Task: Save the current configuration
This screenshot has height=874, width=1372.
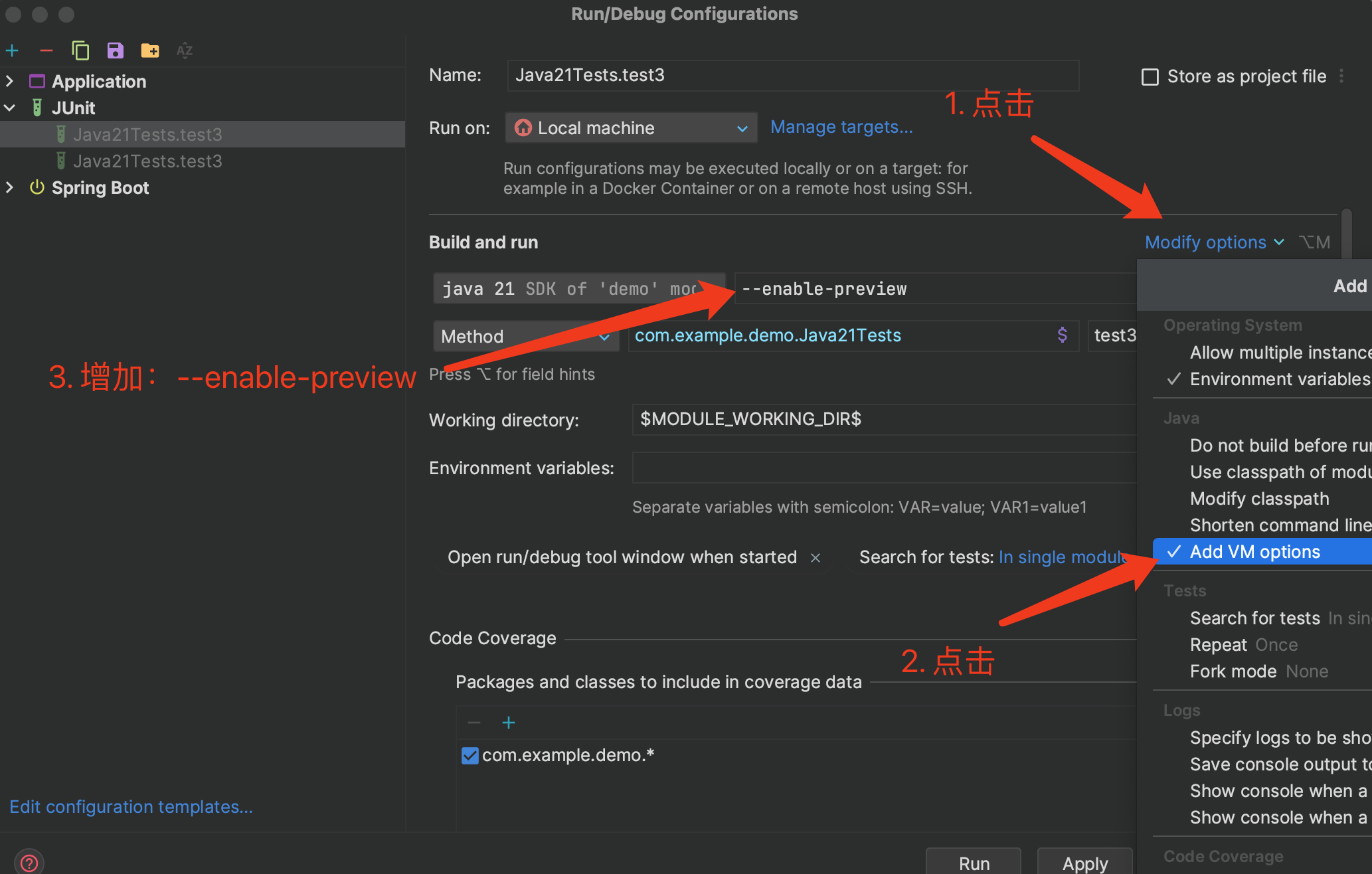Action: point(115,50)
